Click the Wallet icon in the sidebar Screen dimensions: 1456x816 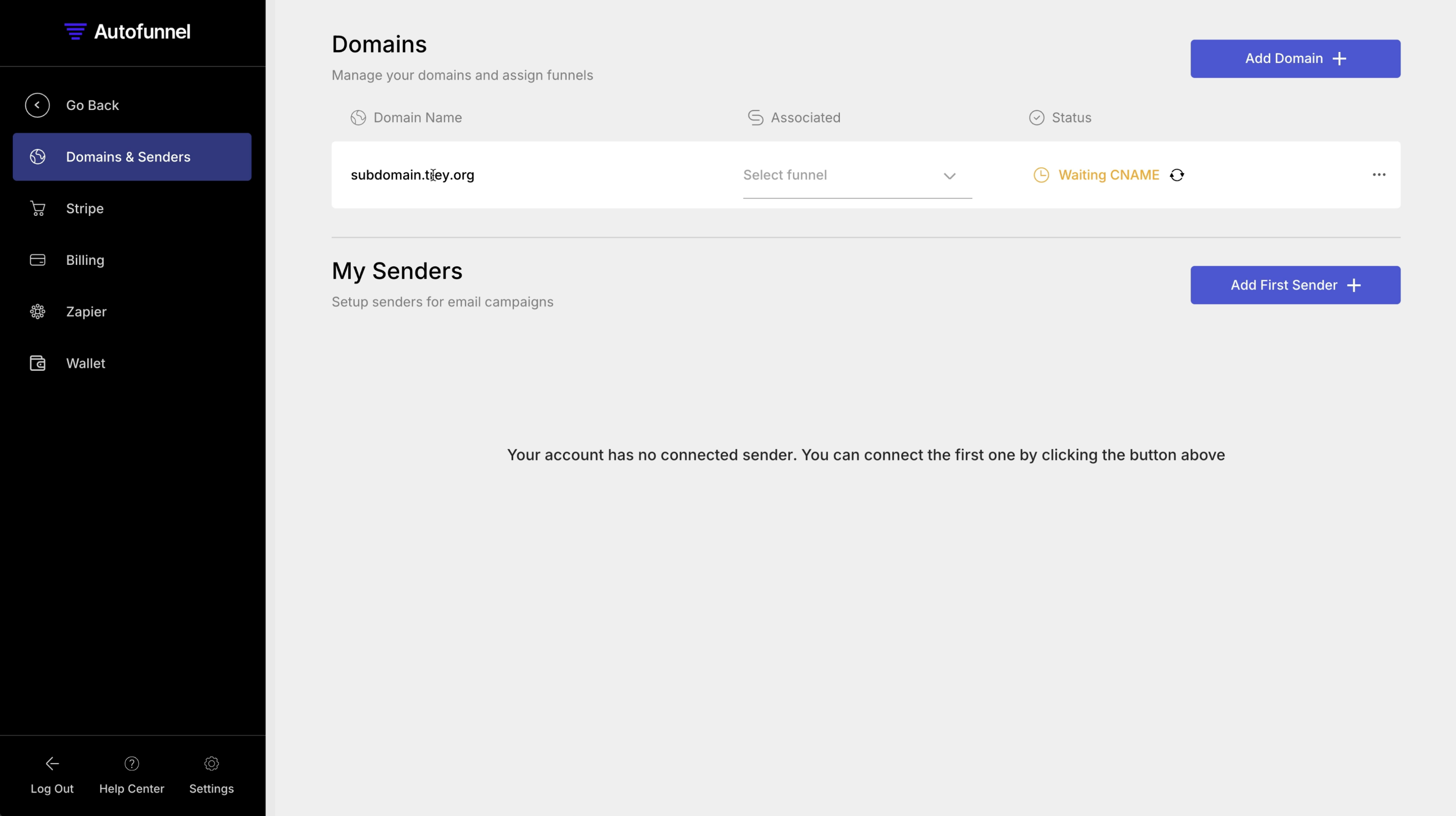[x=38, y=363]
